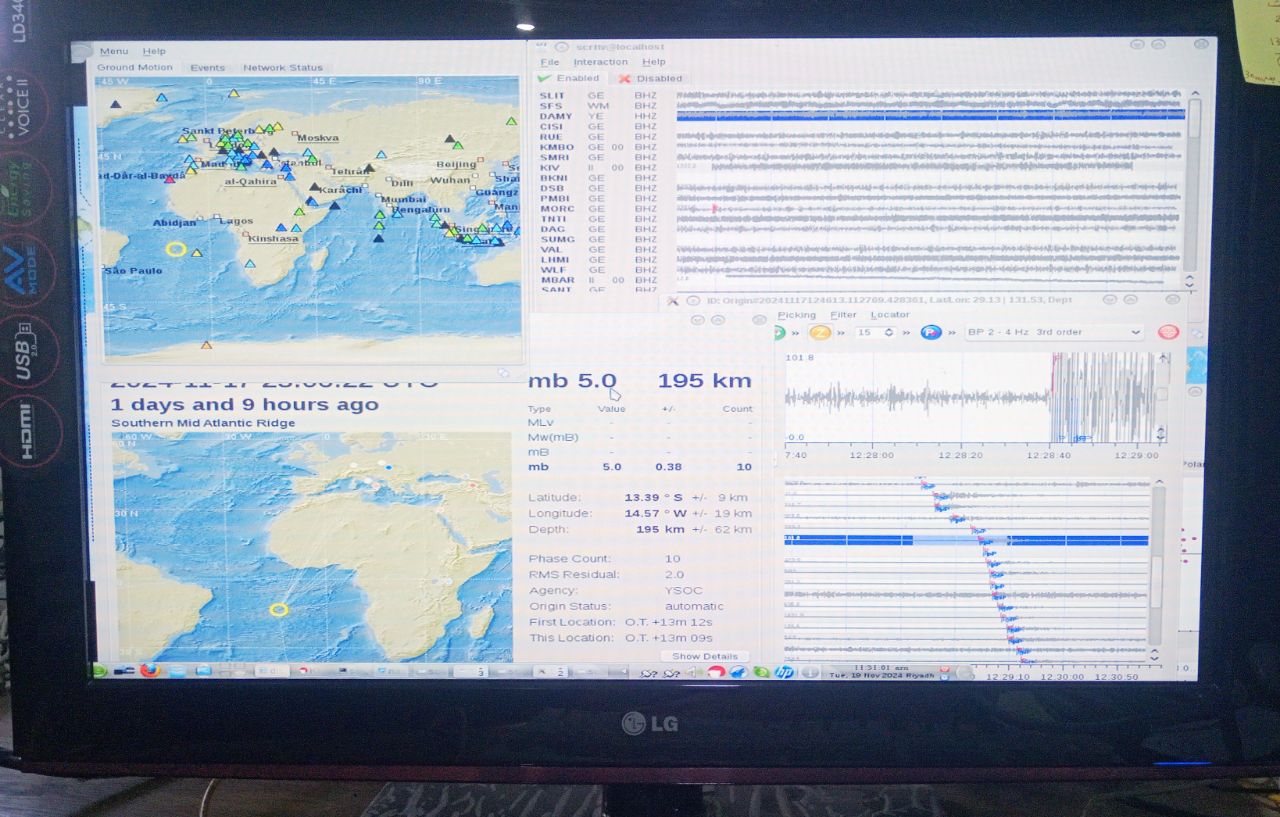Open the Network Status tab
The height and width of the screenshot is (817, 1280).
pyautogui.click(x=283, y=68)
